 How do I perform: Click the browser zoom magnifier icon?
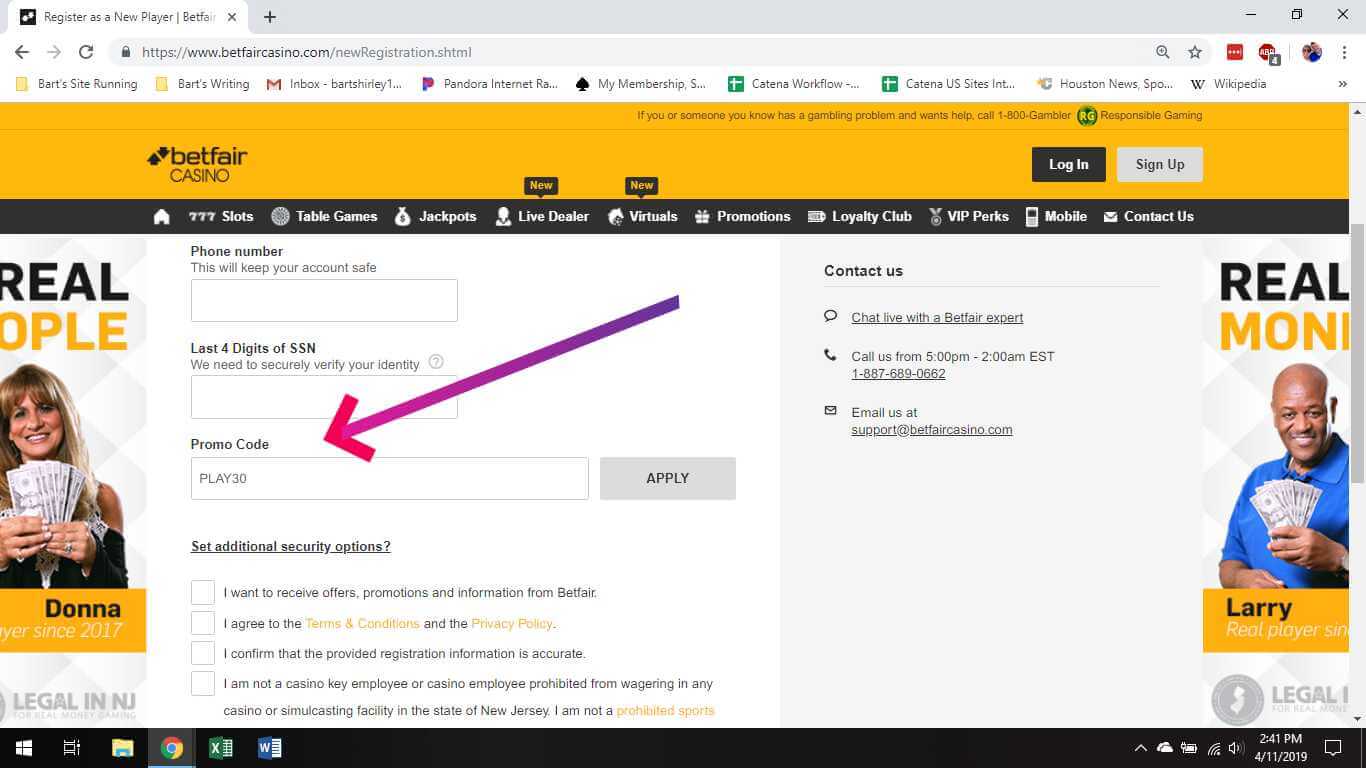click(1162, 52)
